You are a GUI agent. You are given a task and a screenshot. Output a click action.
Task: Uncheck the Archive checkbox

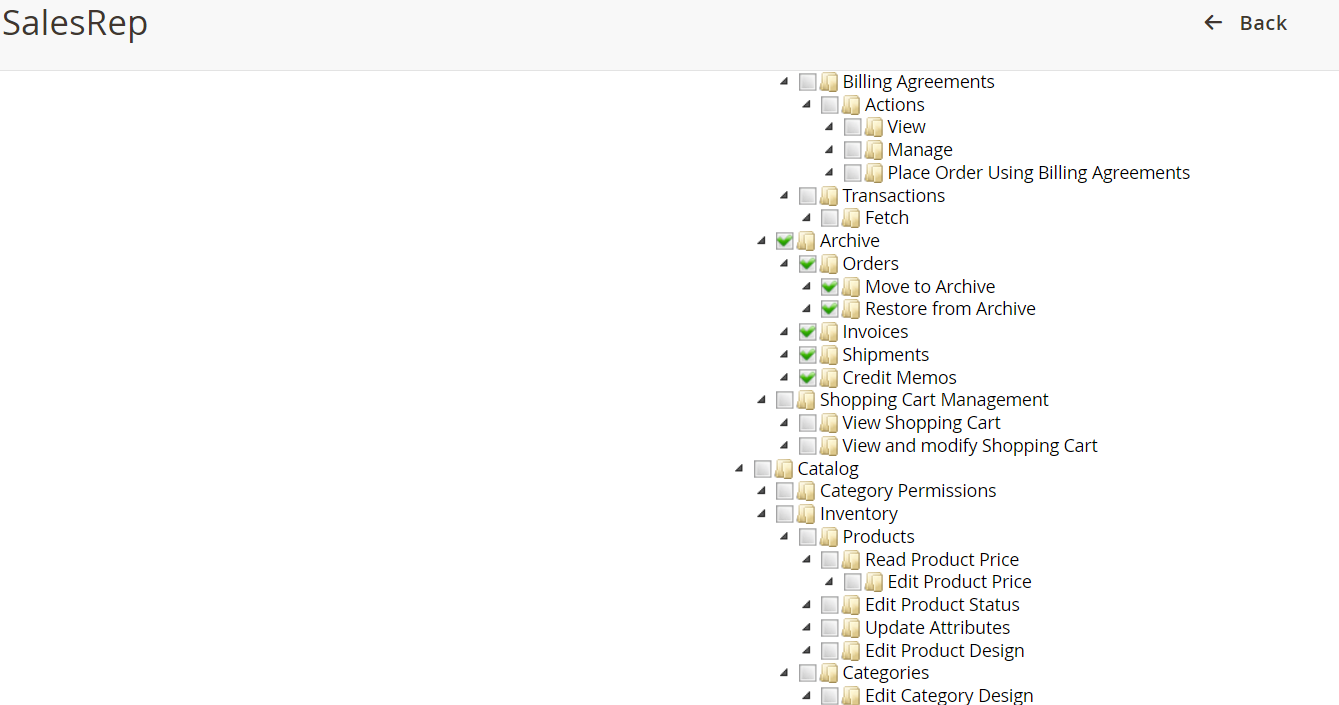point(785,241)
